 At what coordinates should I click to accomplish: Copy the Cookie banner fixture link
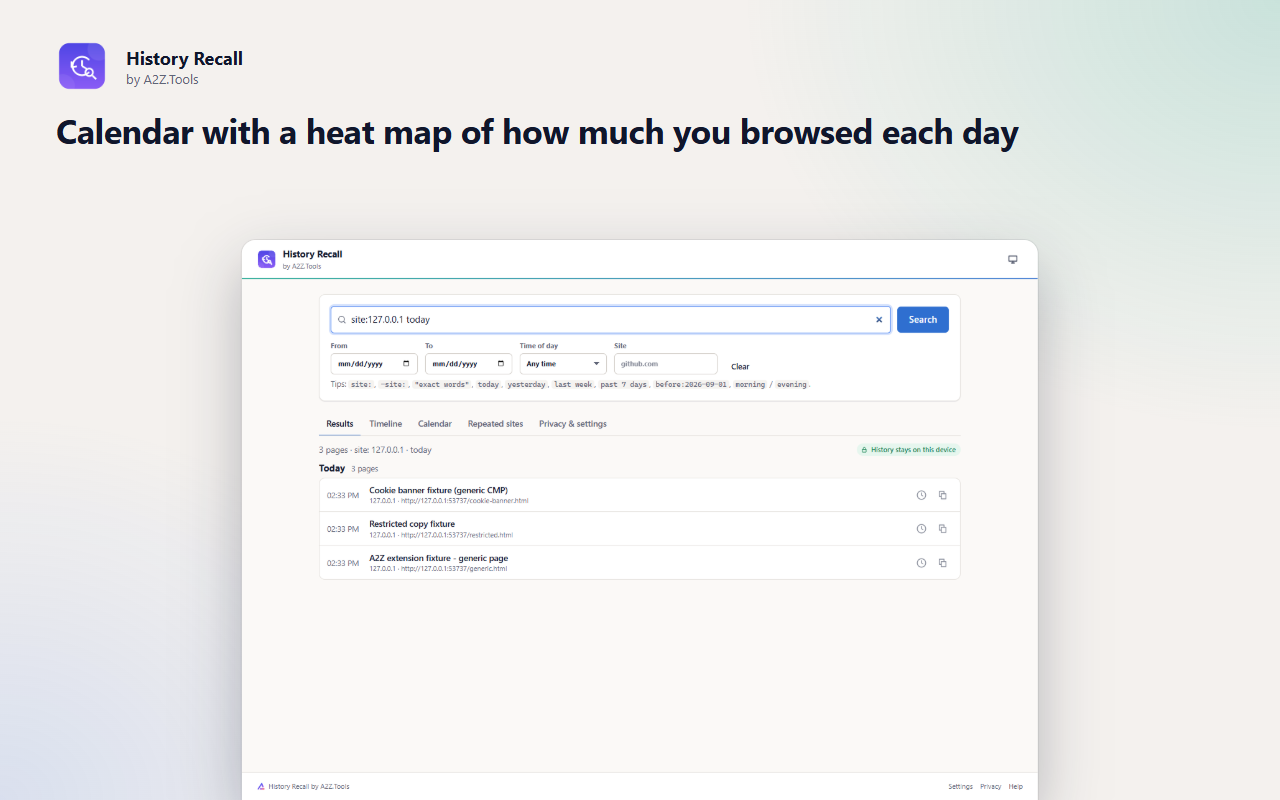tap(942, 495)
